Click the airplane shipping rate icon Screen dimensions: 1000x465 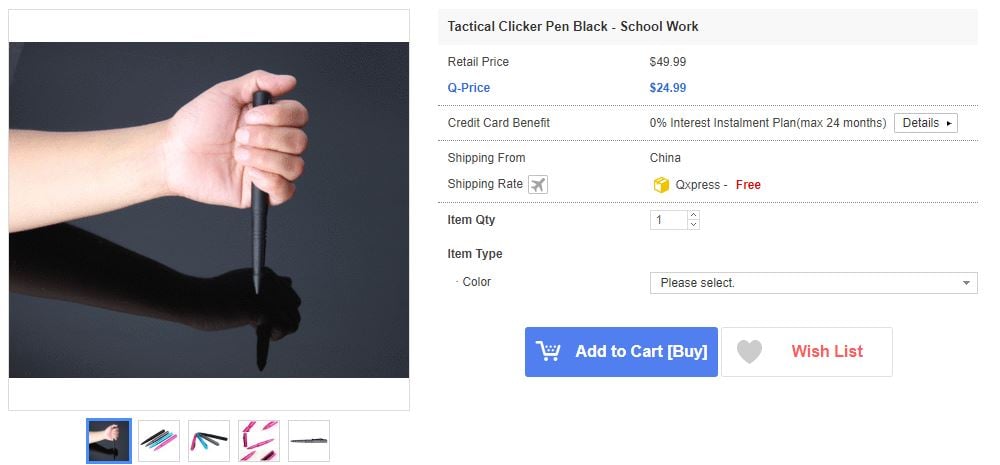538,185
